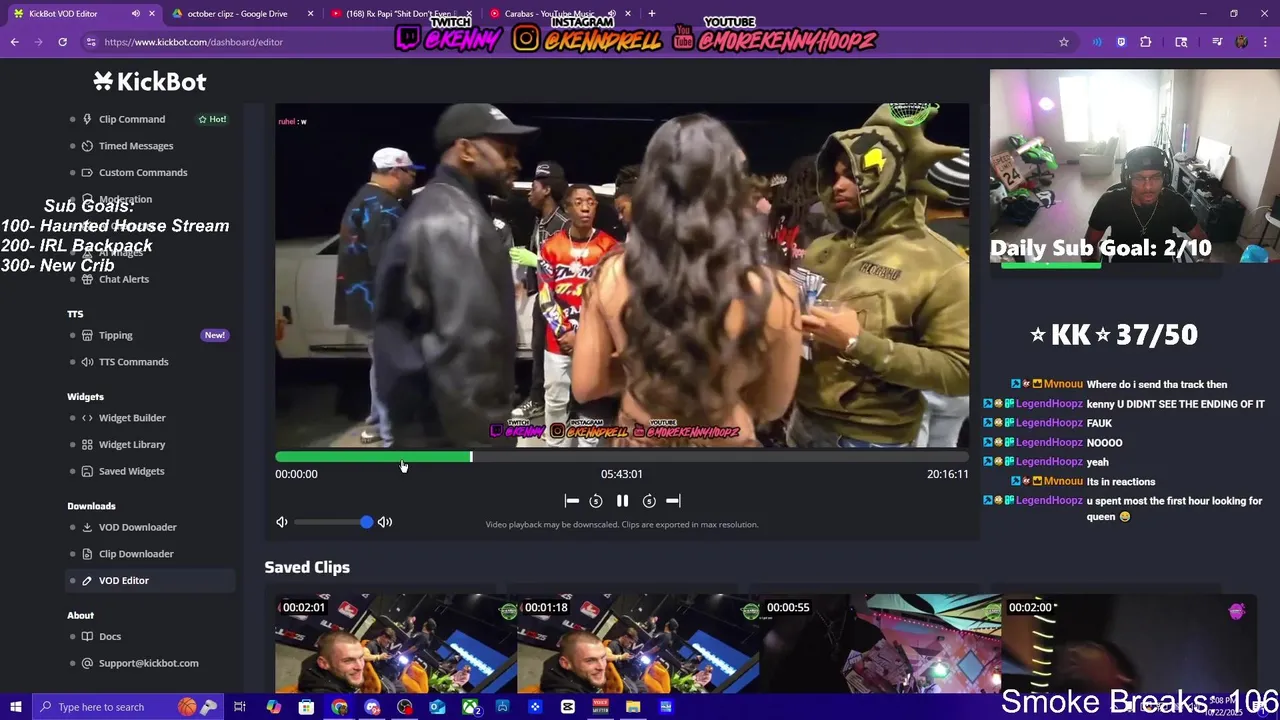Click the browser back arrow
1280x720 pixels.
tap(15, 42)
